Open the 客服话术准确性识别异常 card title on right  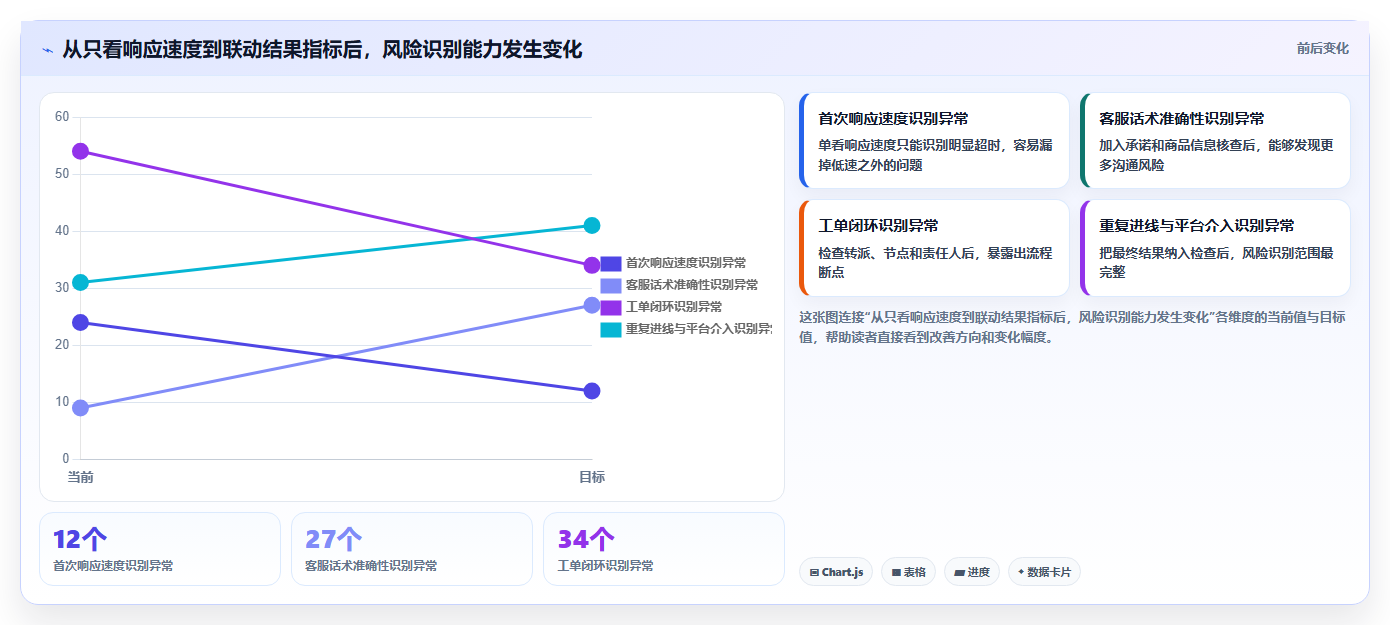tap(1182, 118)
